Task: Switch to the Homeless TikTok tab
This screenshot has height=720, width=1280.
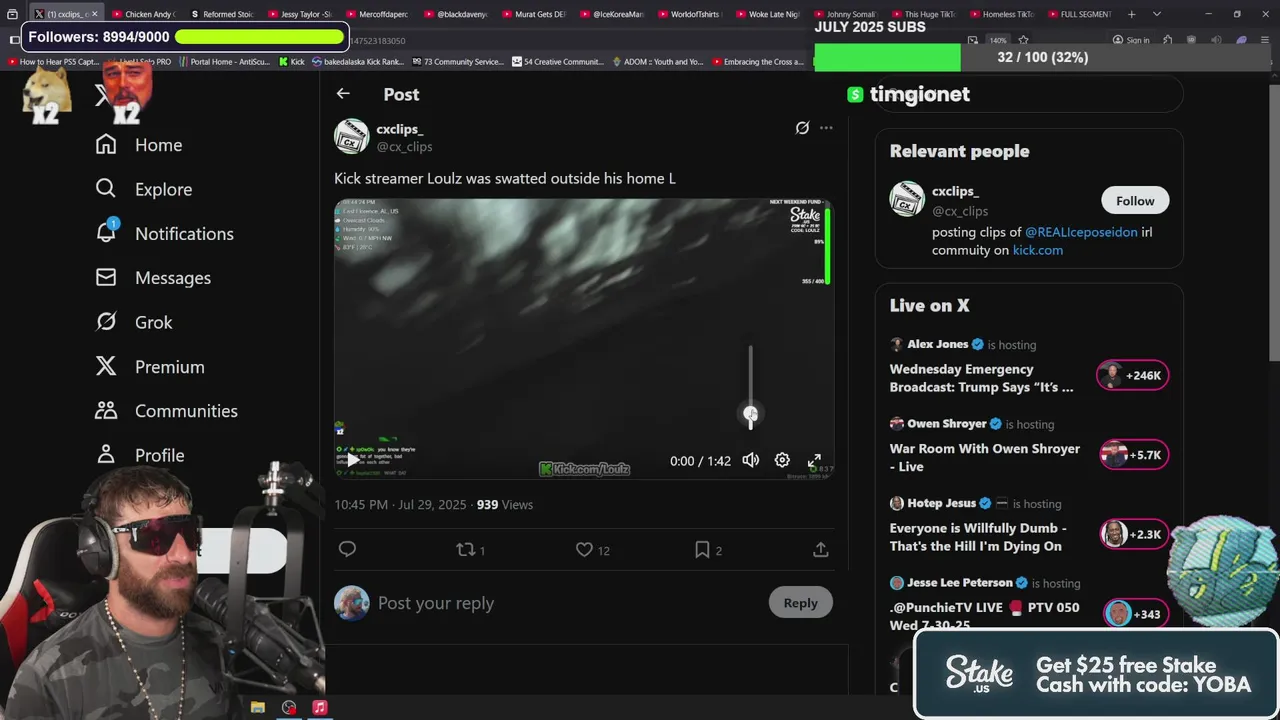Action: [x=1002, y=14]
